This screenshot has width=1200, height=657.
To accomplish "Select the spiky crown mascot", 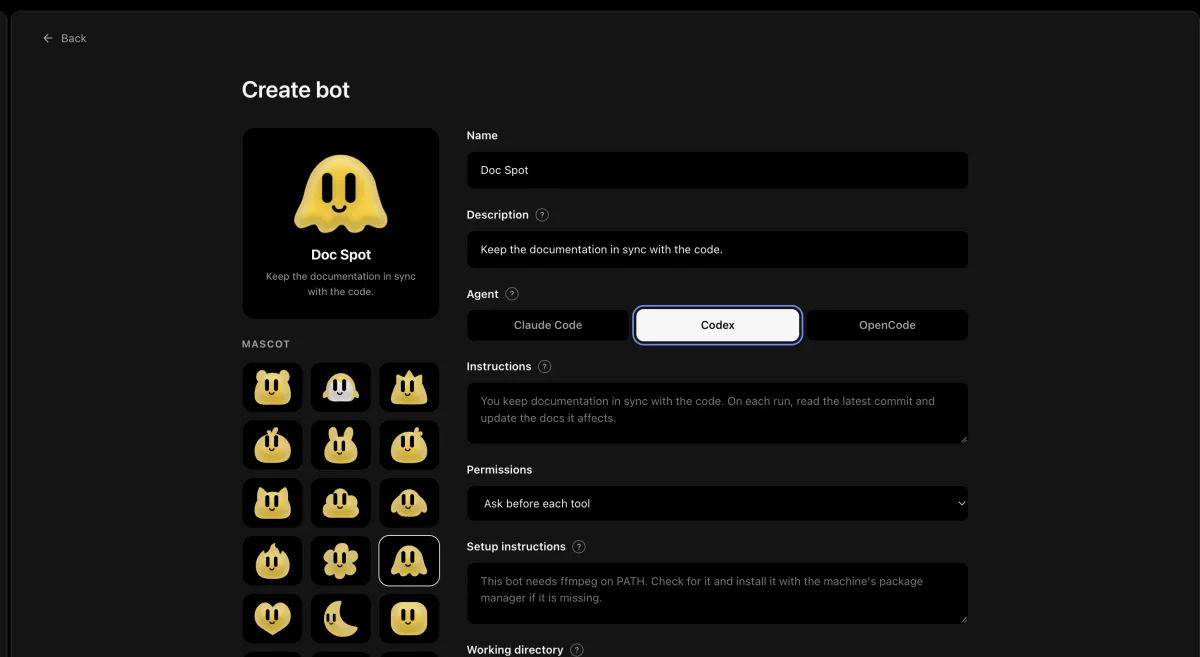I will (409, 387).
